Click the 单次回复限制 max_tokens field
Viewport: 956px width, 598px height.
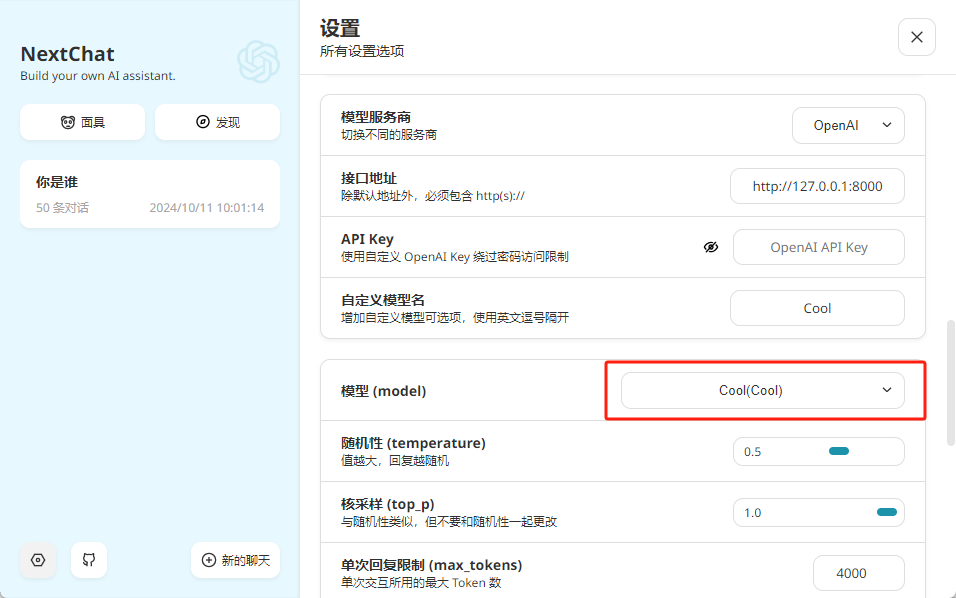[858, 573]
